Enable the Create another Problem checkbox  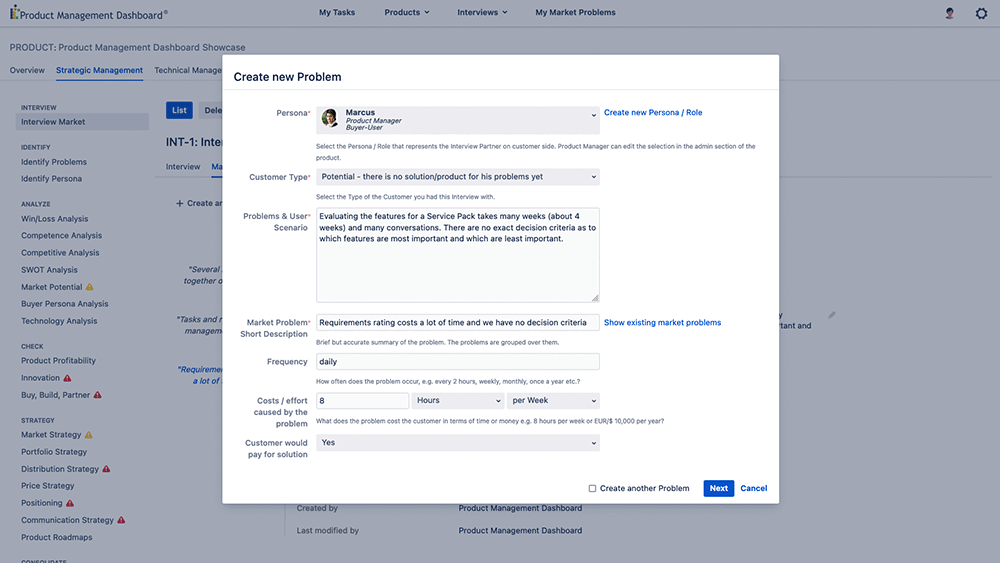(592, 488)
